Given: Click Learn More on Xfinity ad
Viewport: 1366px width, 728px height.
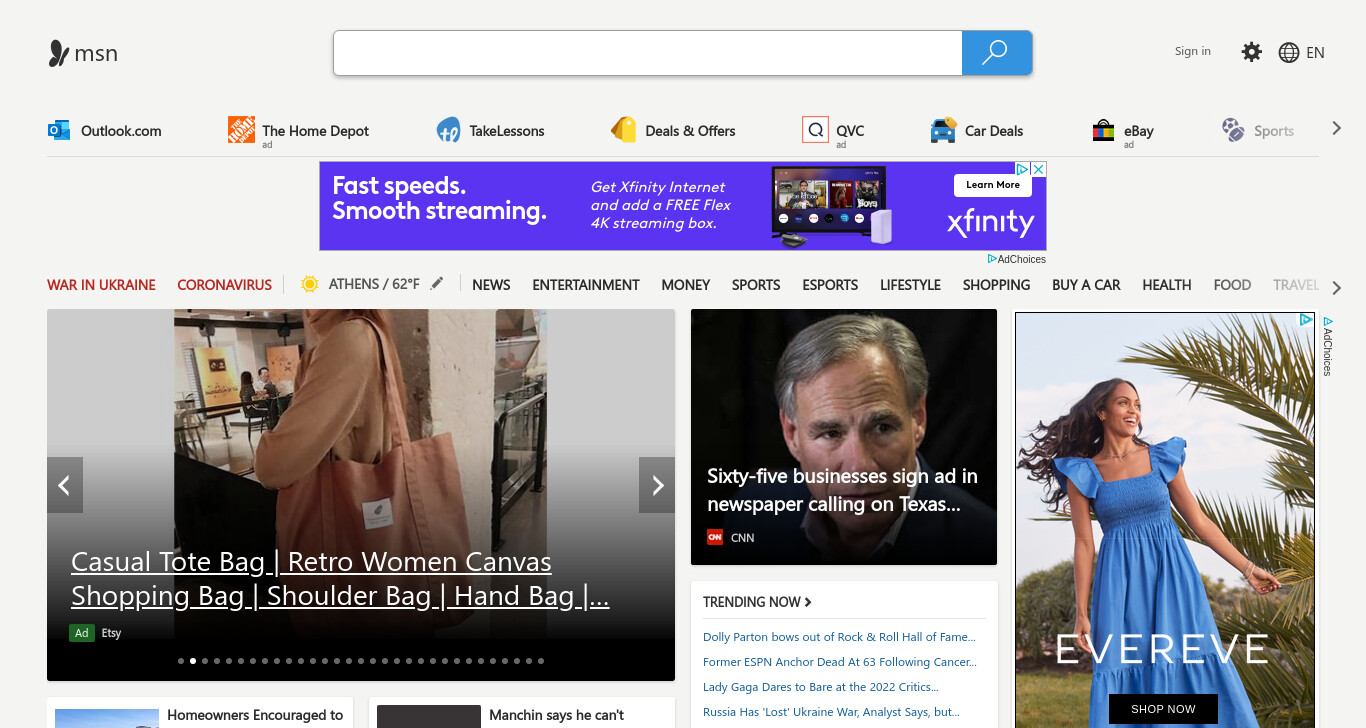Looking at the screenshot, I should click(993, 184).
